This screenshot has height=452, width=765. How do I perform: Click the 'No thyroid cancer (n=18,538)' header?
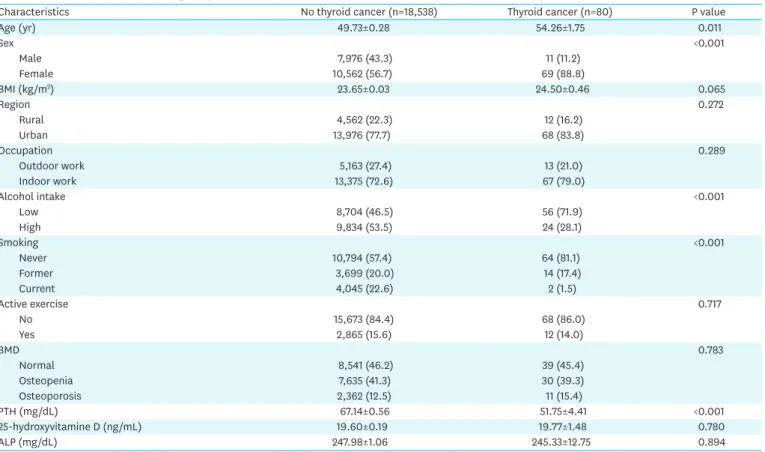[x=369, y=12]
